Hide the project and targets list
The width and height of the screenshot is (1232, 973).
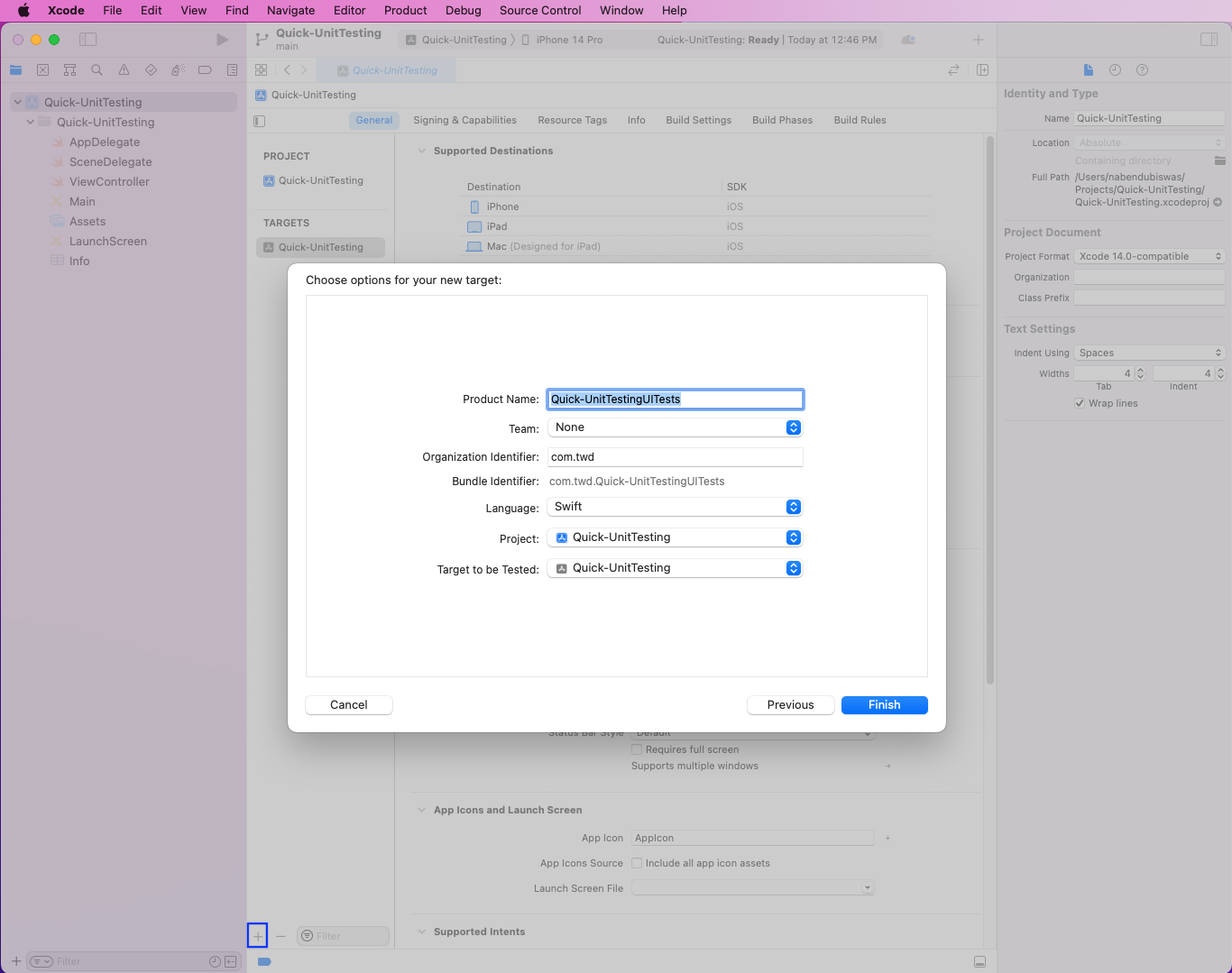click(x=260, y=121)
